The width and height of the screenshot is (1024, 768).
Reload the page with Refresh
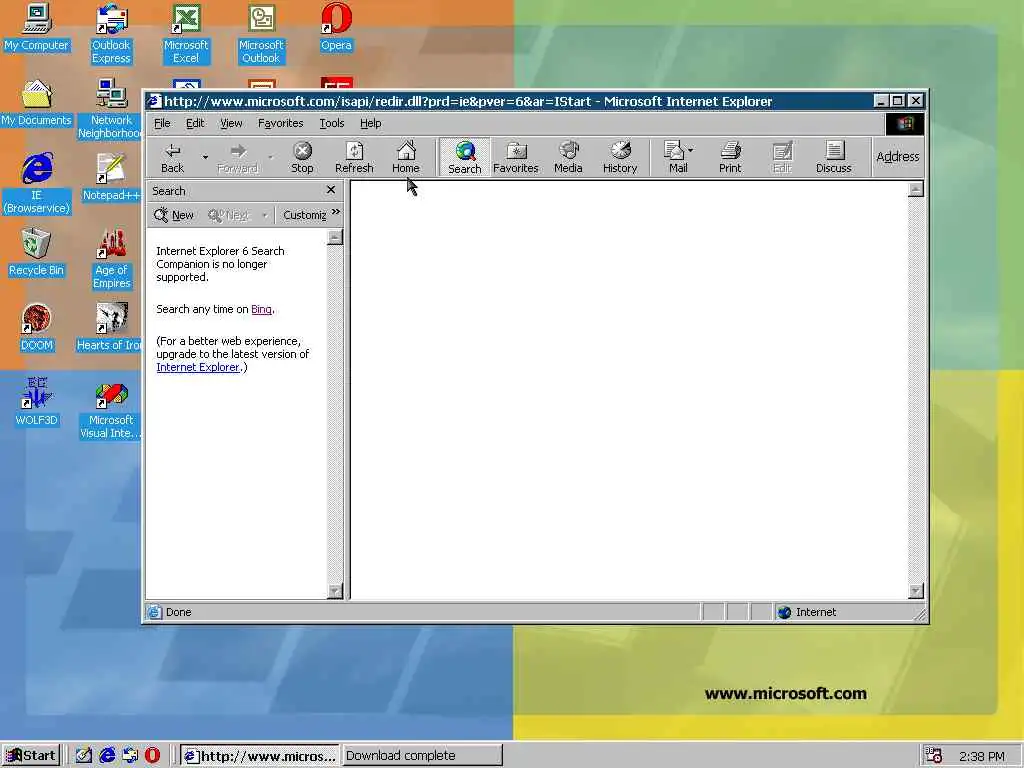pos(354,157)
